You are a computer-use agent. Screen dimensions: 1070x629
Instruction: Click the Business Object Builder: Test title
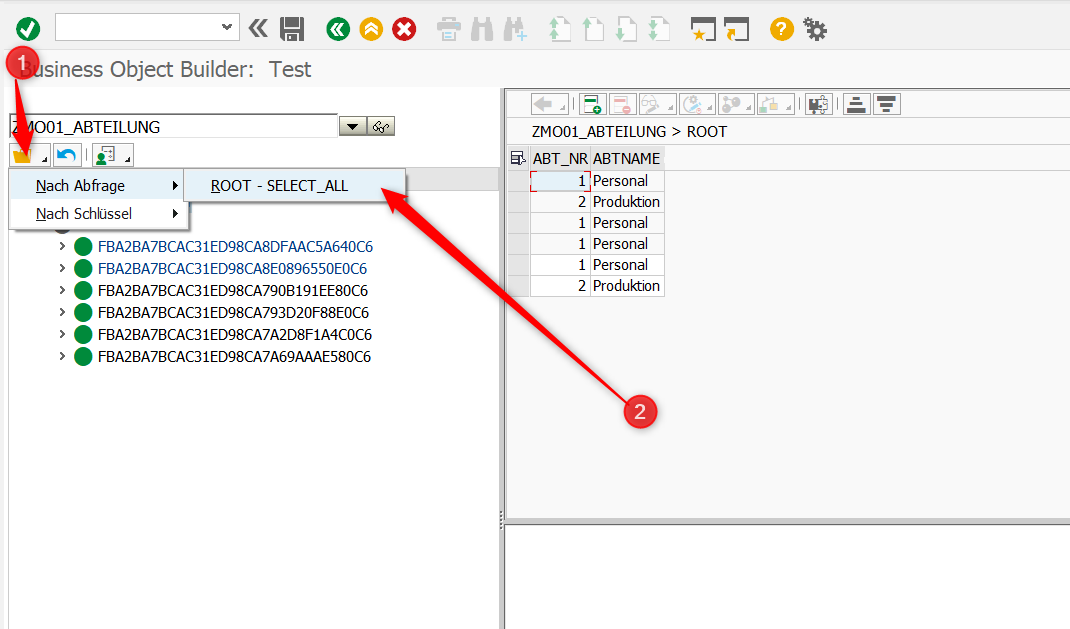coord(166,69)
